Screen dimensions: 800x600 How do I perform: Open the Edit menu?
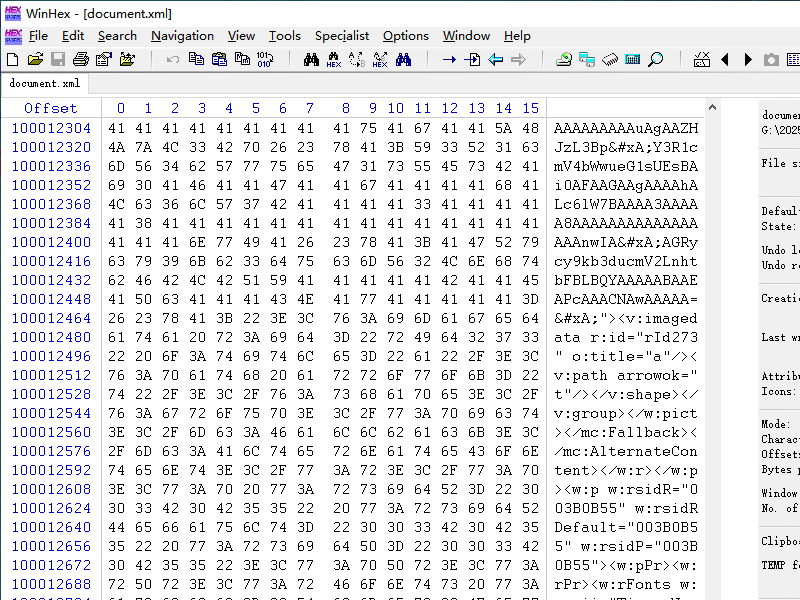tap(72, 36)
